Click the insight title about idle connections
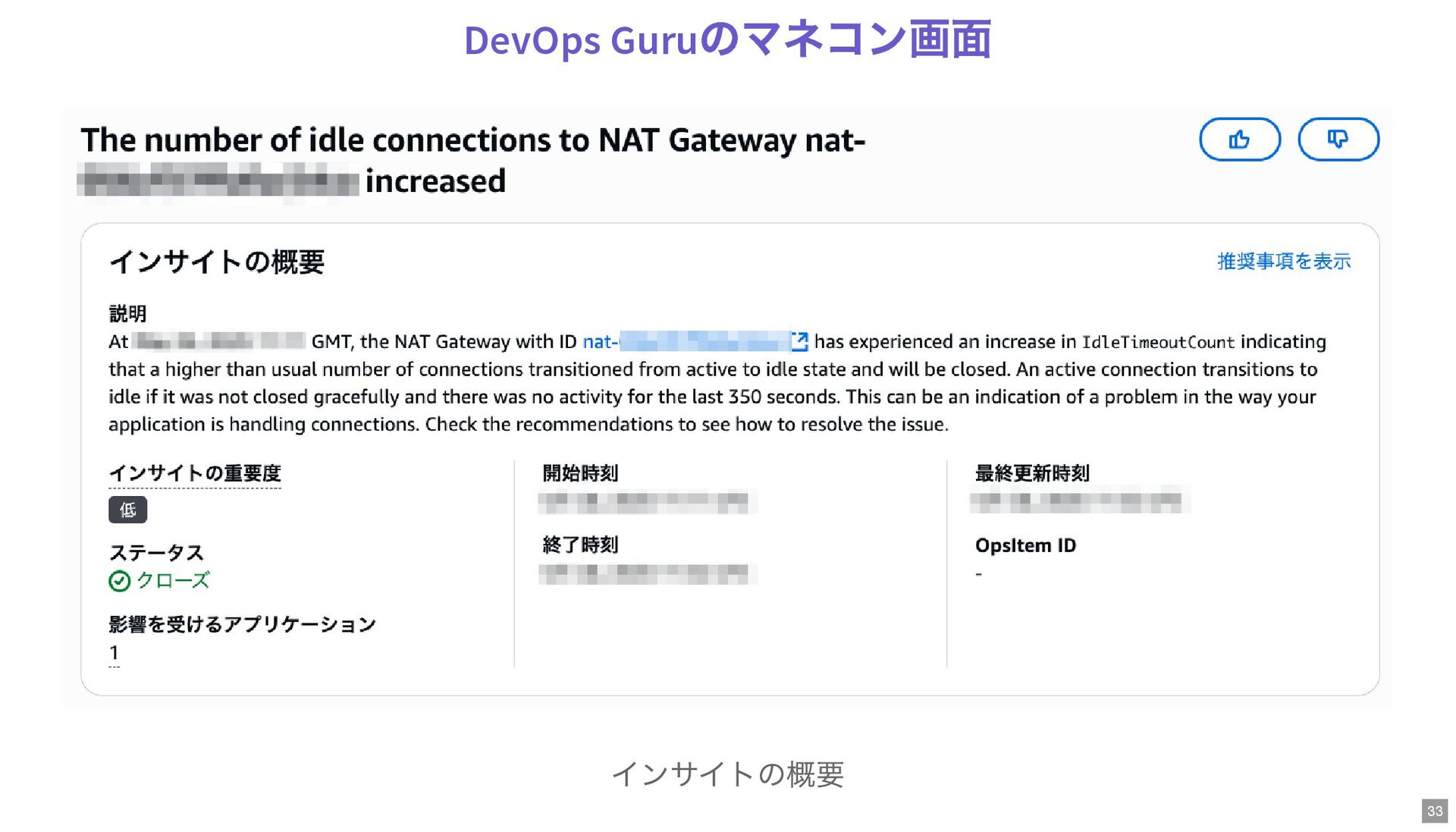The image size is (1456, 832). point(472,141)
